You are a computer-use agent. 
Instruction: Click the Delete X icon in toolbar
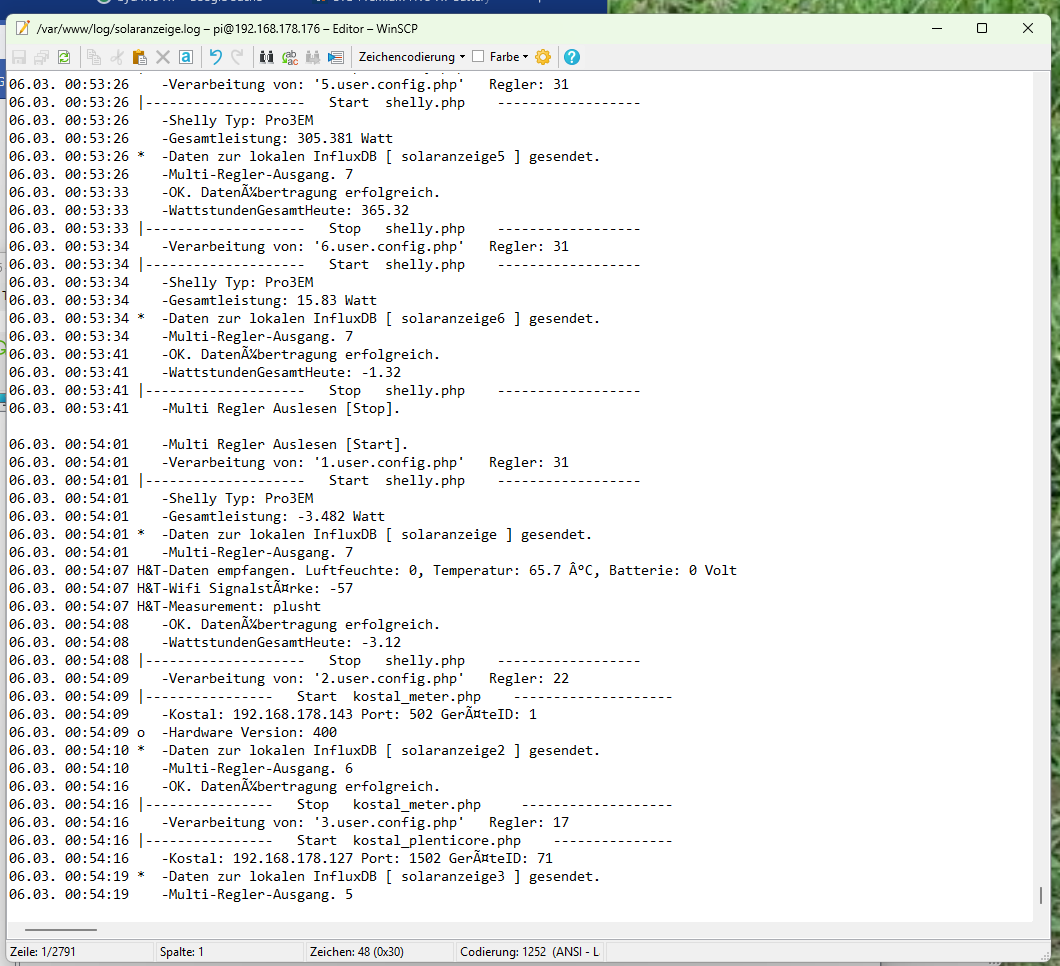pyautogui.click(x=163, y=58)
